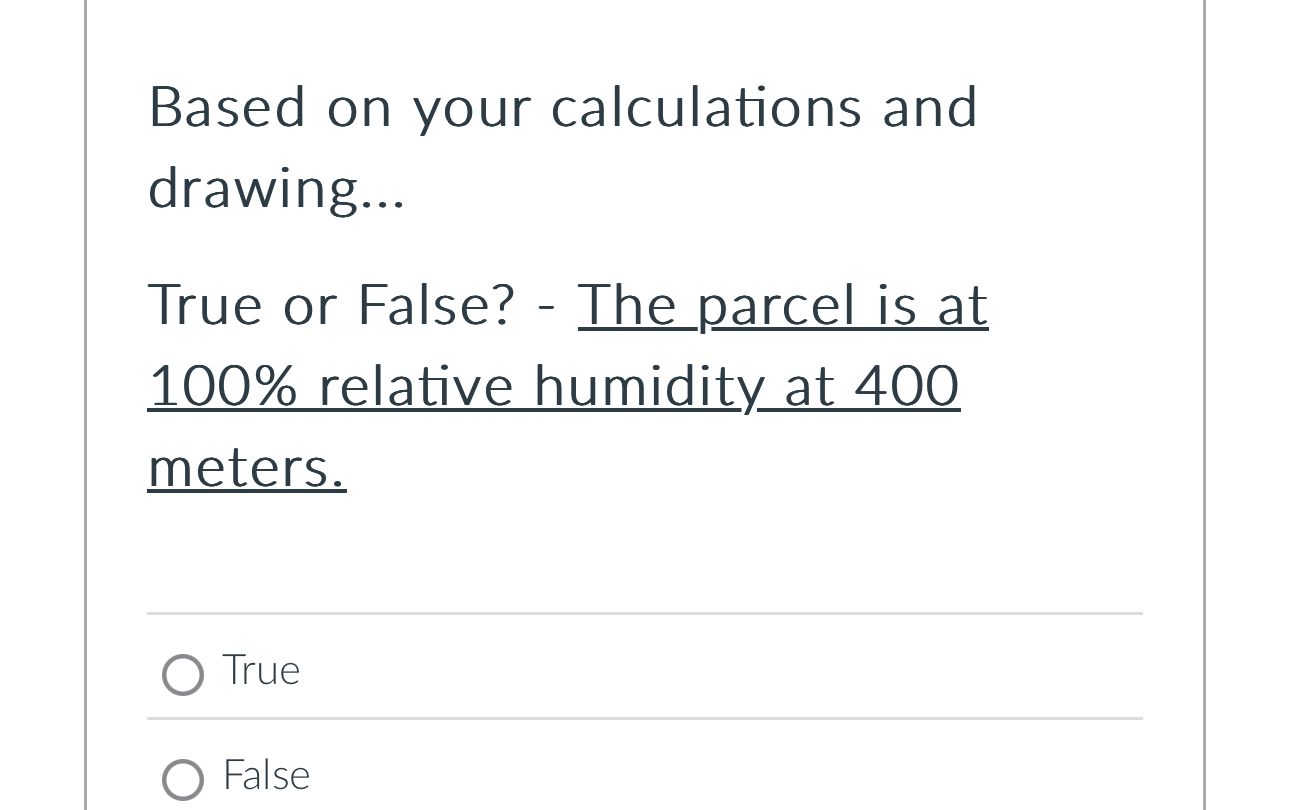This screenshot has height=810, width=1290.
Task: Click the 'The parcel is at' link text
Action: pyautogui.click(x=781, y=305)
